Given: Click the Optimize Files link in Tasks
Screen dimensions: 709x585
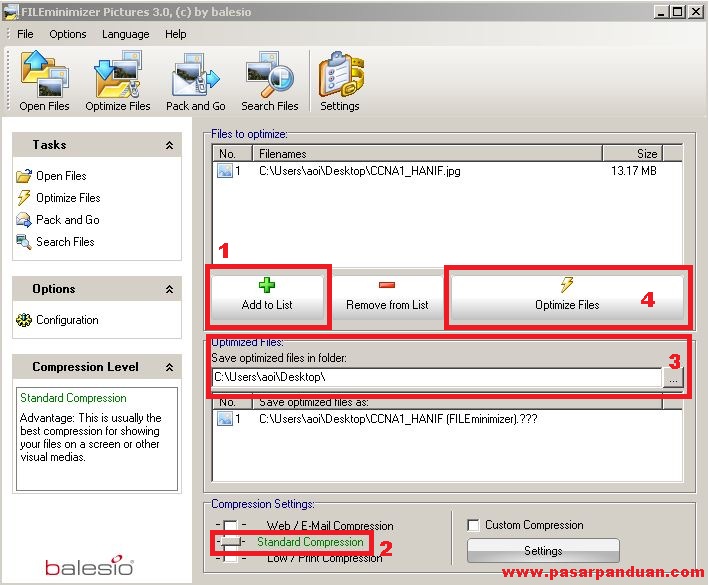Looking at the screenshot, I should tap(68, 198).
